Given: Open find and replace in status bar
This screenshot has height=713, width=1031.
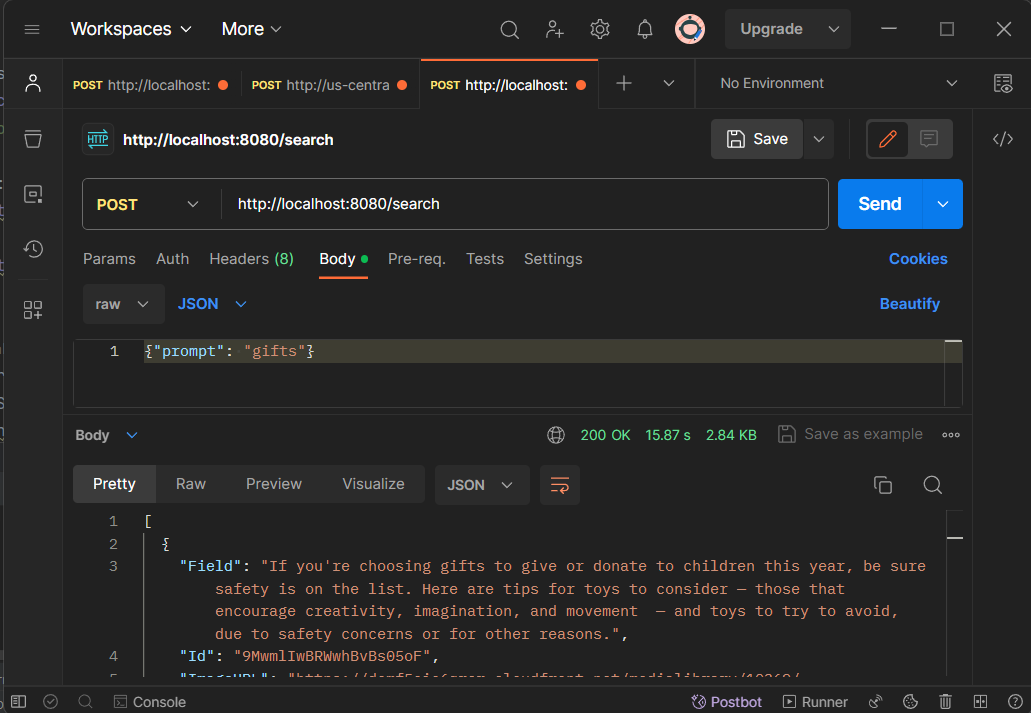Looking at the screenshot, I should coord(85,702).
